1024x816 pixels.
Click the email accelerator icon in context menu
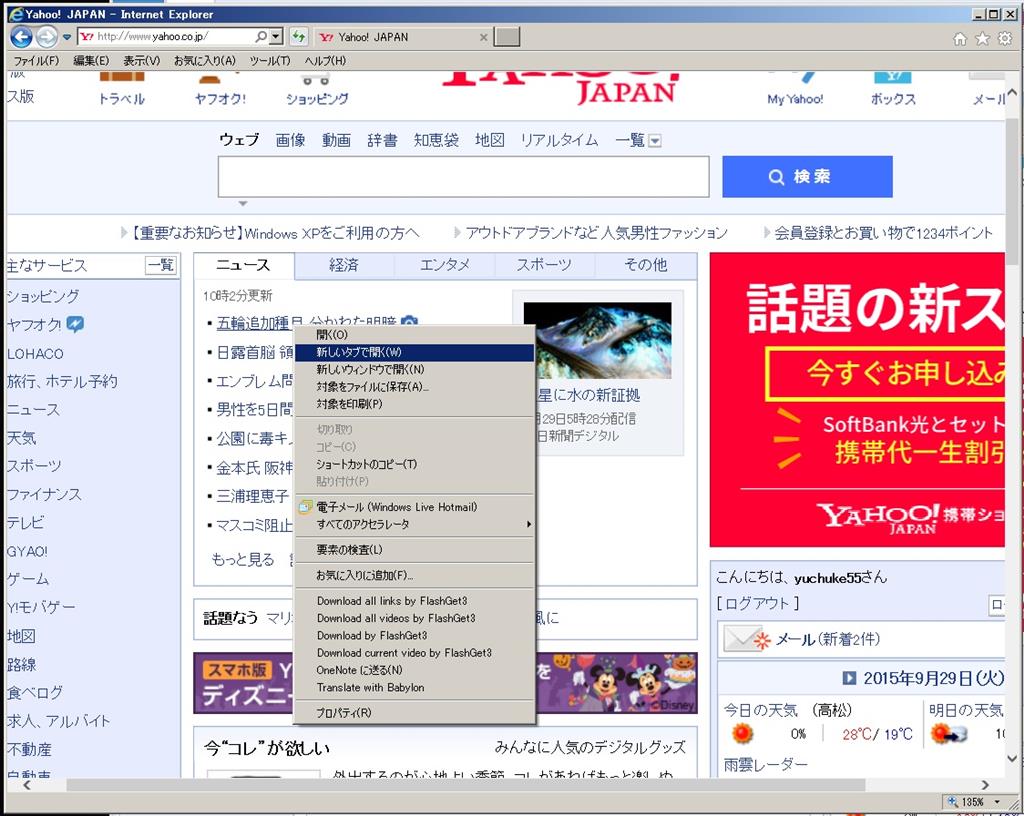[305, 507]
